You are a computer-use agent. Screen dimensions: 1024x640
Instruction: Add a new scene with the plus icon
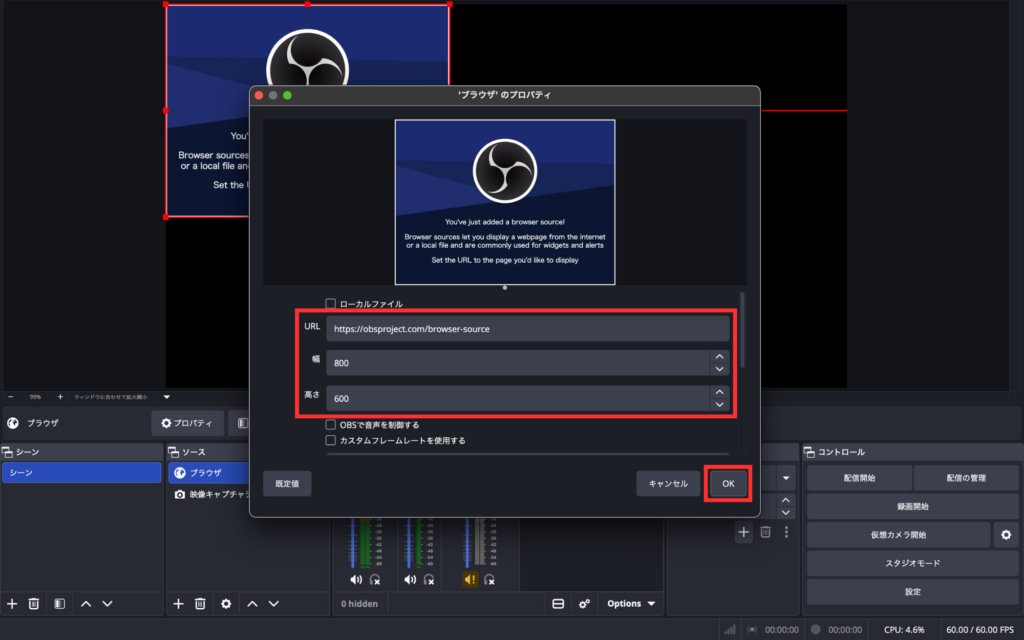tap(12, 603)
